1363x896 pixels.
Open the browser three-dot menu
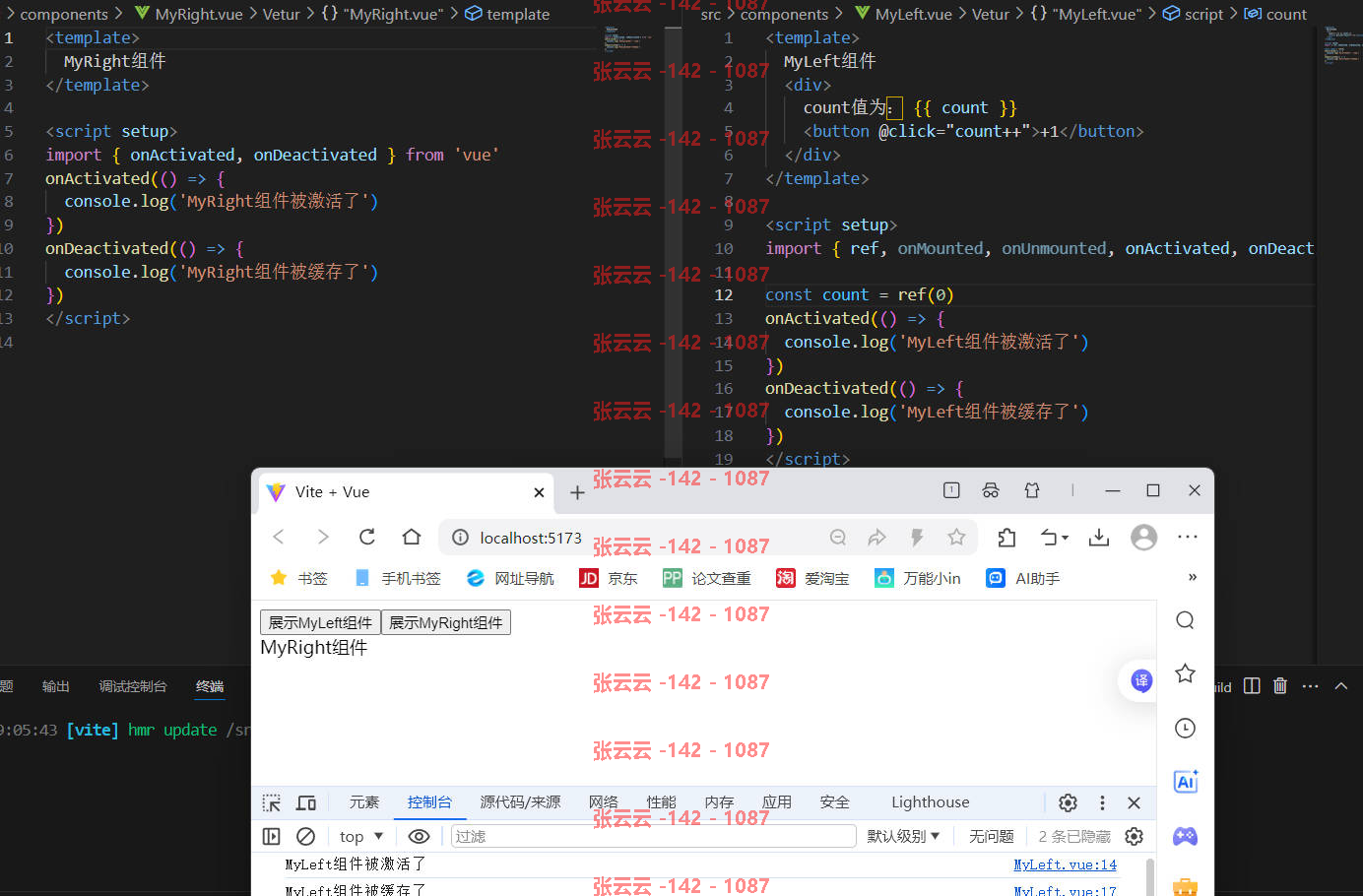[1188, 538]
